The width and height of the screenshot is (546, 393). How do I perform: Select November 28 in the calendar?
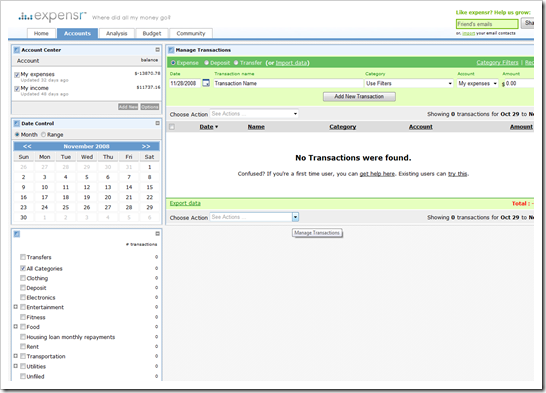129,207
